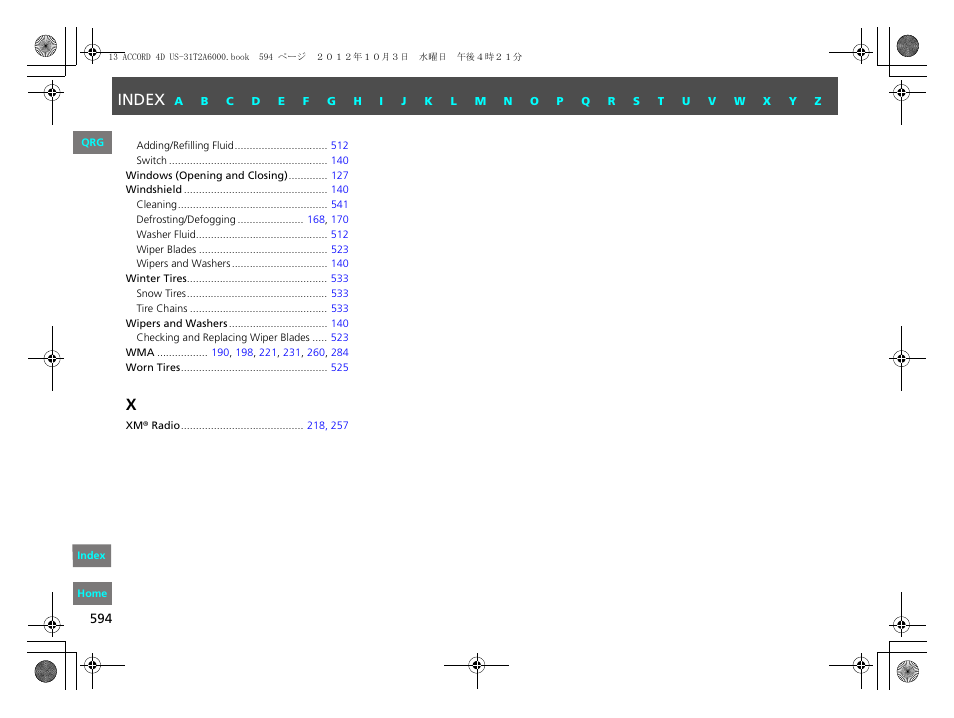Jump to index letter I
The image size is (954, 718).
coord(381,101)
